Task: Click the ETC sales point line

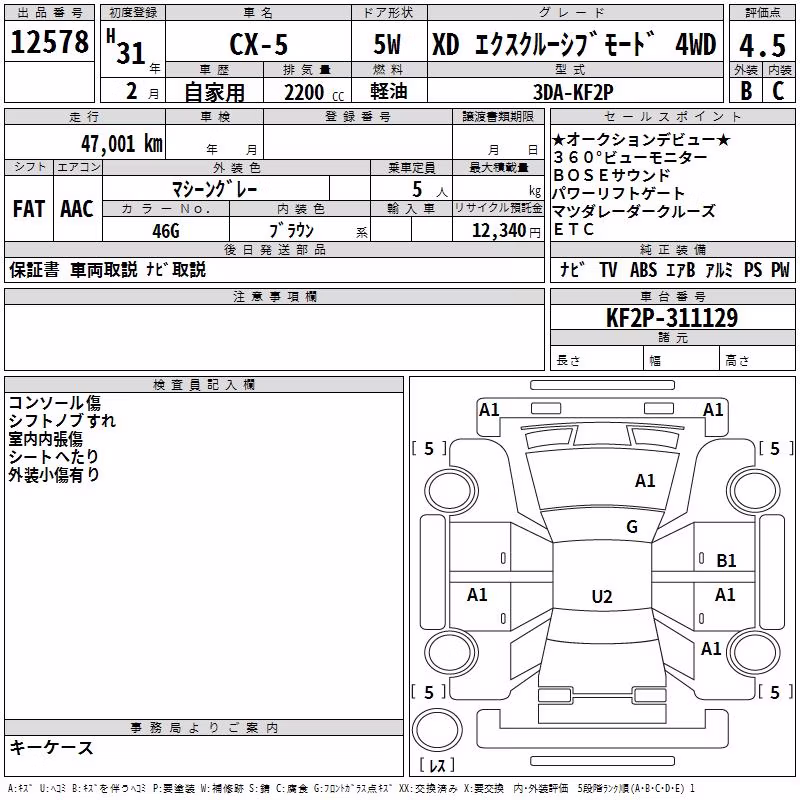Action: click(x=573, y=230)
